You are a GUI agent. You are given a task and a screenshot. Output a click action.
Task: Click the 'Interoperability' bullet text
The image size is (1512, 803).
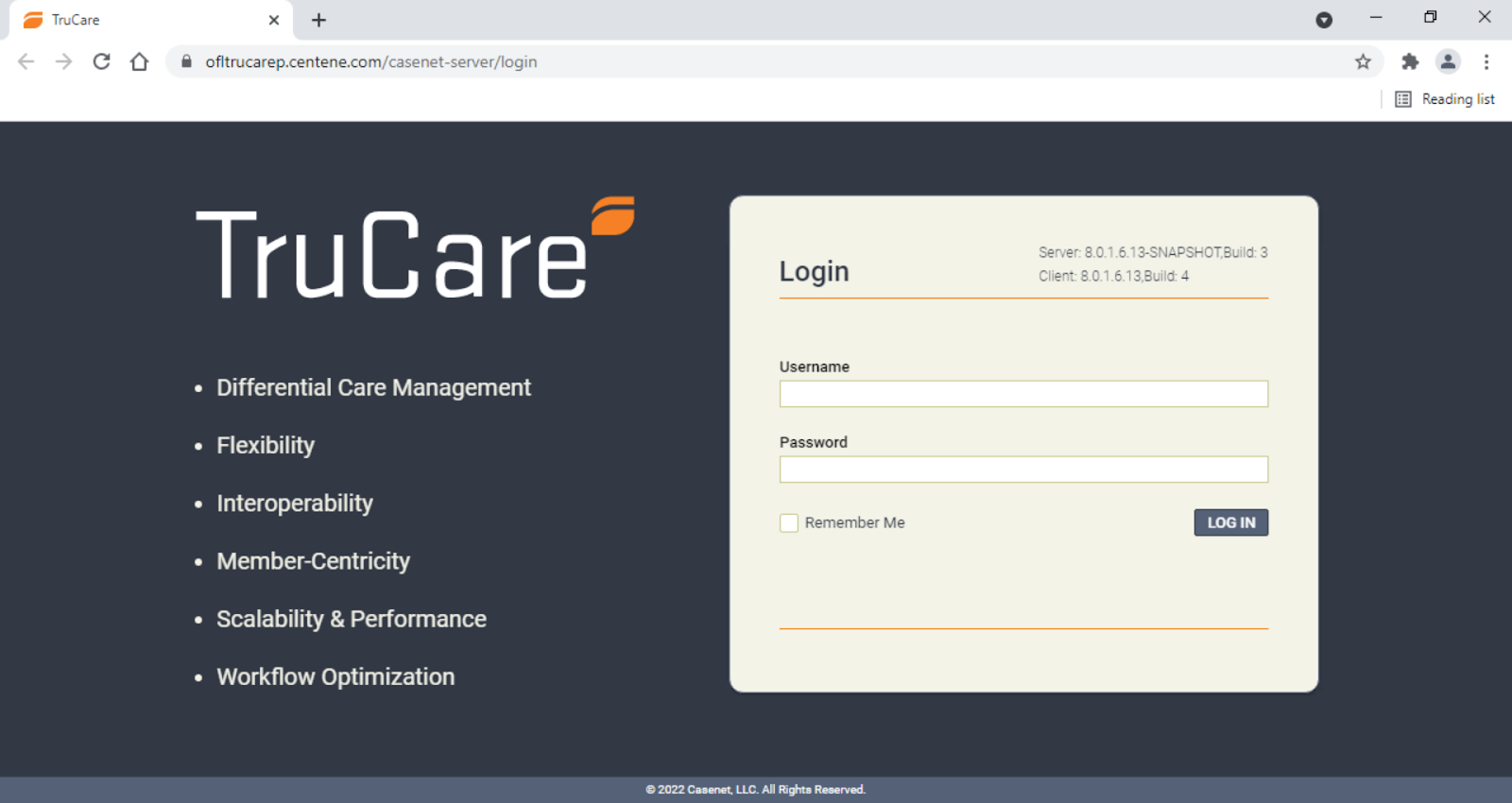[295, 503]
